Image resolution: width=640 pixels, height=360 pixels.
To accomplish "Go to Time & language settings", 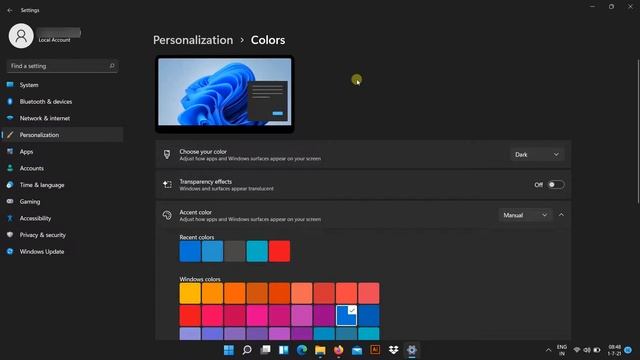I will coord(62,185).
